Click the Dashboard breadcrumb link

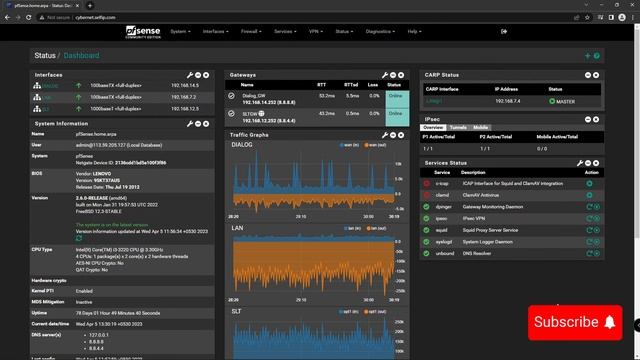click(81, 56)
